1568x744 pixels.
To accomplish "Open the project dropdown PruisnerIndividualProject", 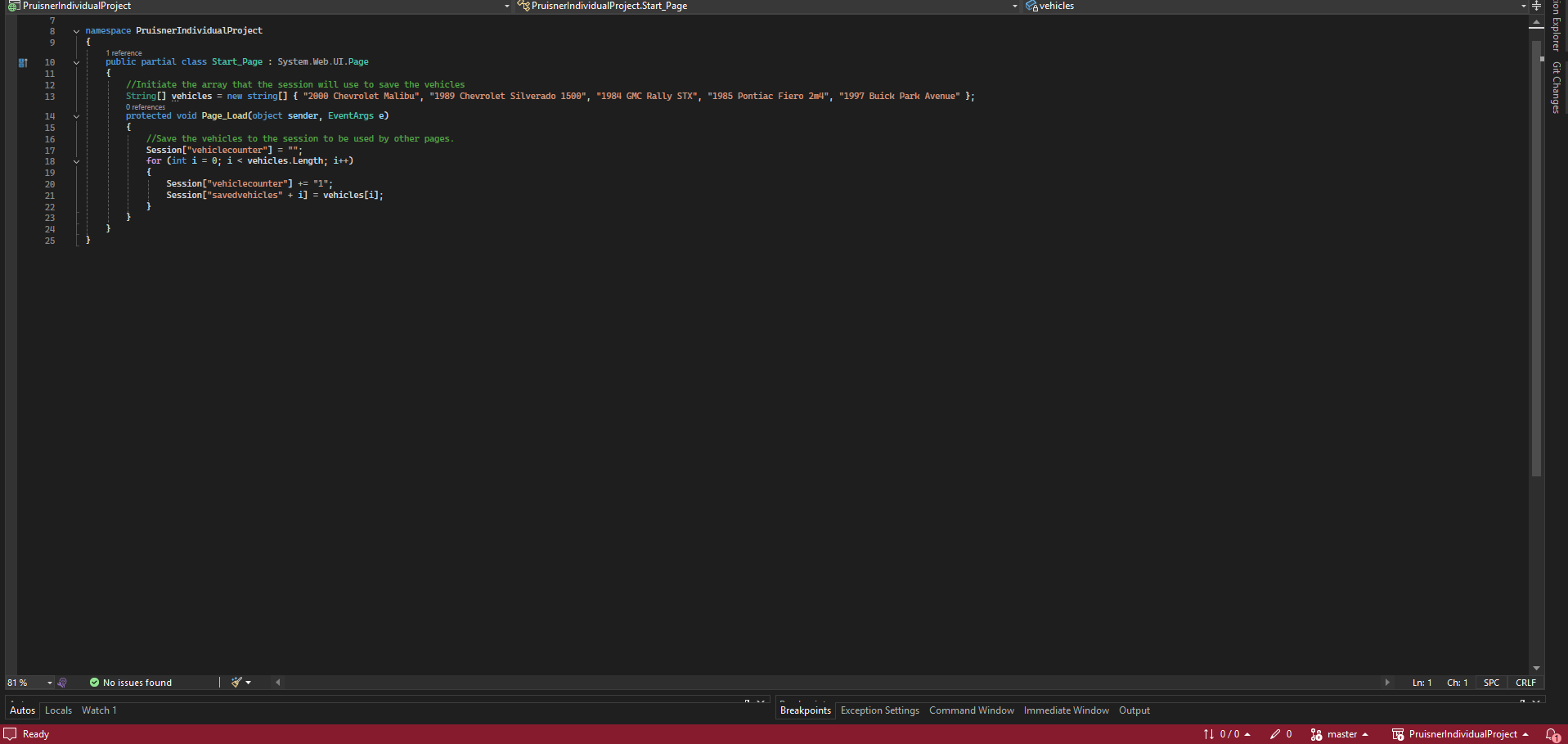I will tap(260, 6).
